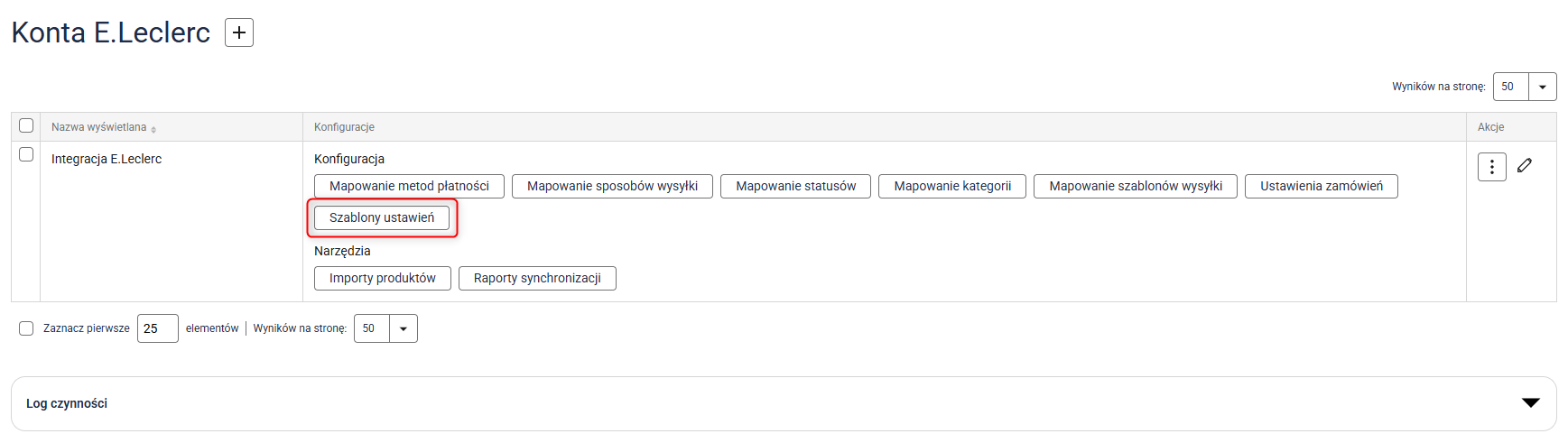Check the Integracja E.Leclerc row checkbox
1568x443 pixels.
tap(26, 154)
